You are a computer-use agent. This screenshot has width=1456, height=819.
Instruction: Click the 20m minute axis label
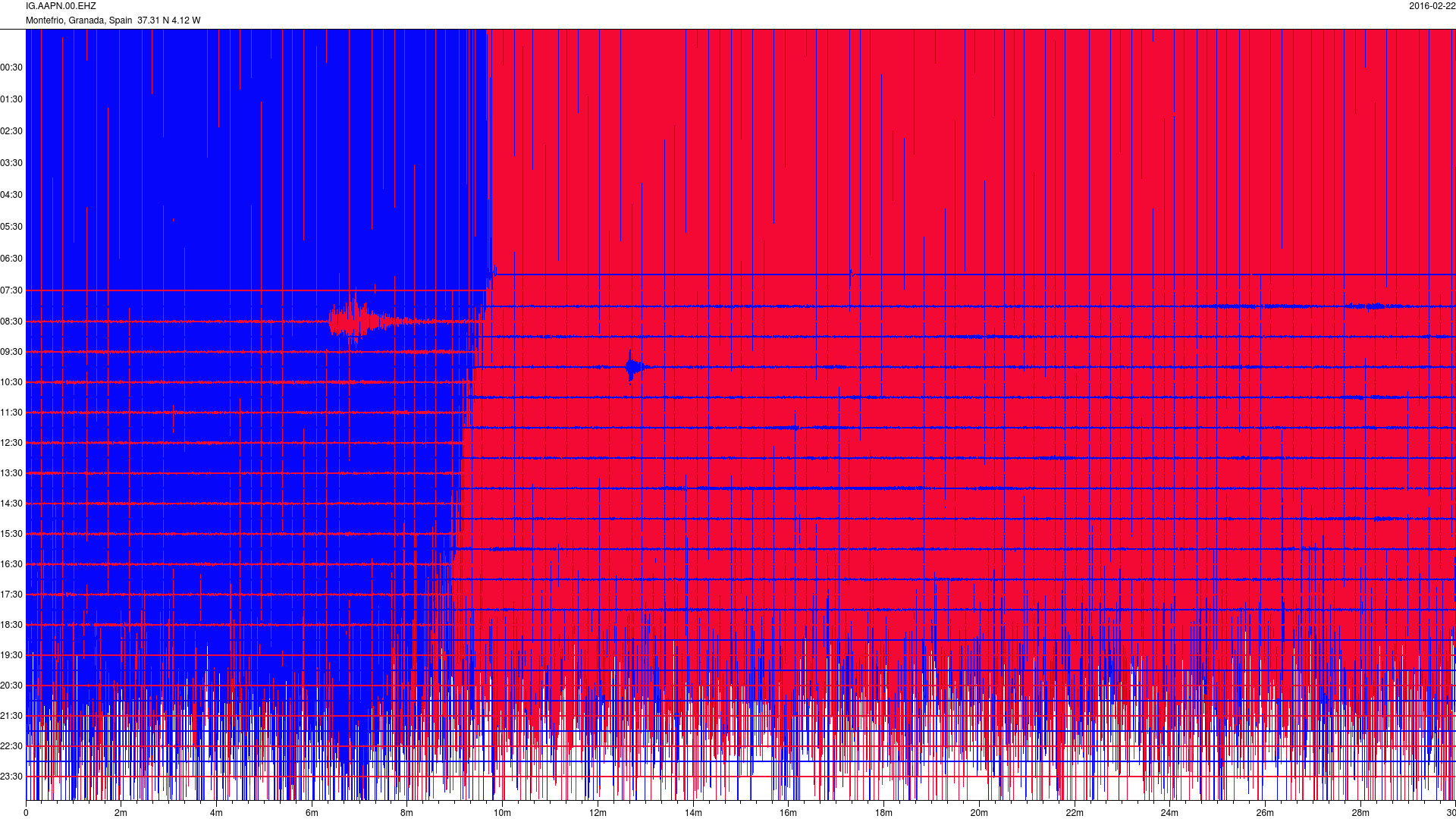click(979, 813)
